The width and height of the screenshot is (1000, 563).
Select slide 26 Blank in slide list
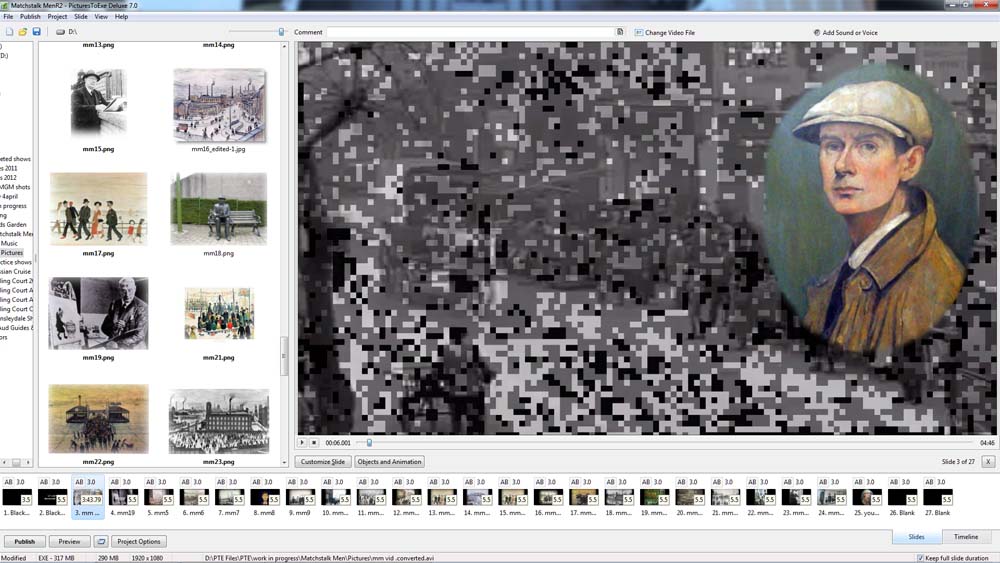[902, 498]
